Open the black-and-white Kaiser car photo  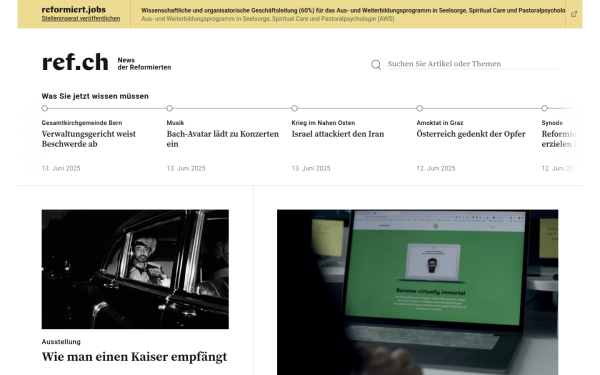coord(135,269)
